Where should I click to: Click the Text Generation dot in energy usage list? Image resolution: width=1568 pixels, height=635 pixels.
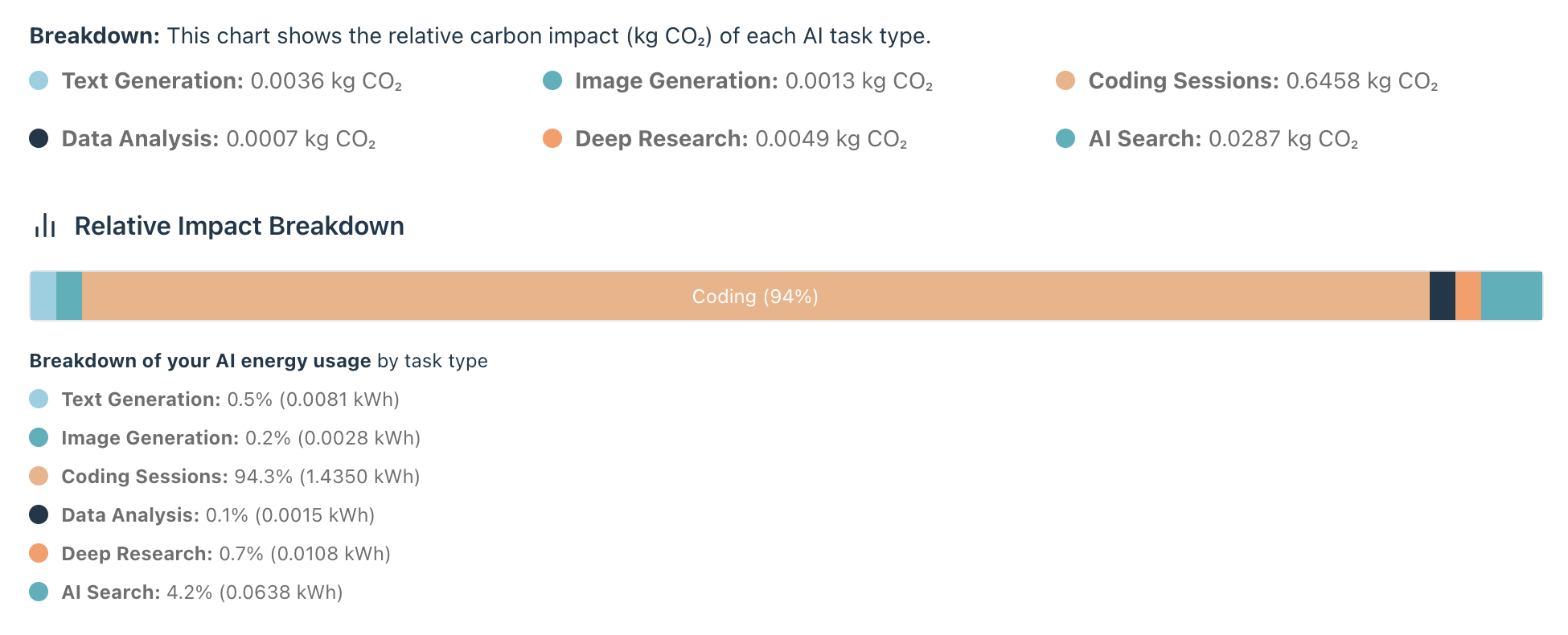point(39,399)
